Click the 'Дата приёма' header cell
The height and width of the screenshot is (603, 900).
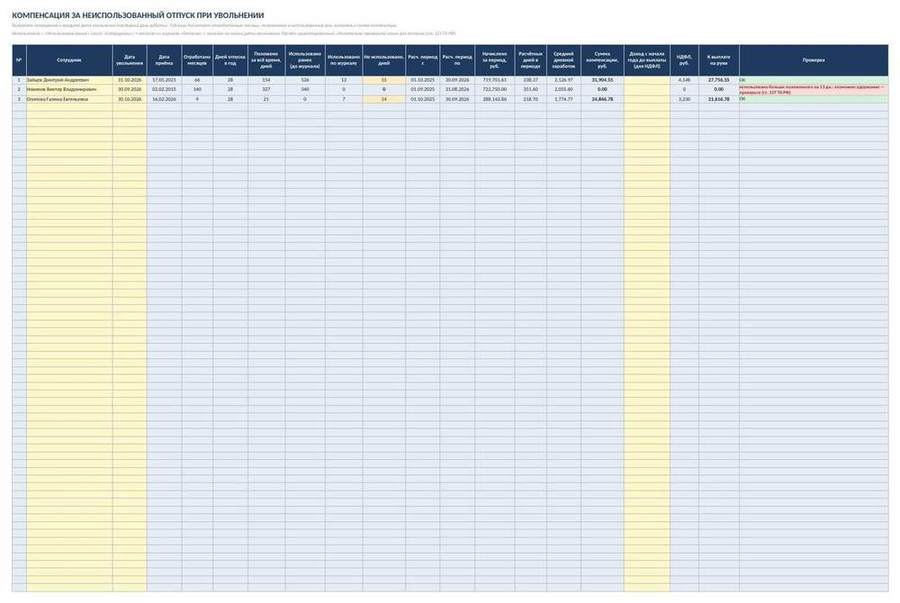(x=164, y=60)
